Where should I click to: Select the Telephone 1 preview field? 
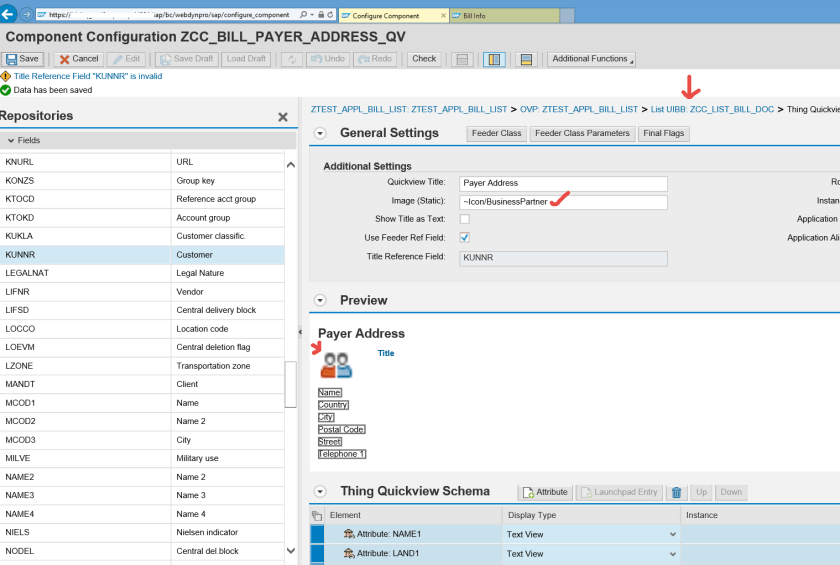(x=342, y=454)
